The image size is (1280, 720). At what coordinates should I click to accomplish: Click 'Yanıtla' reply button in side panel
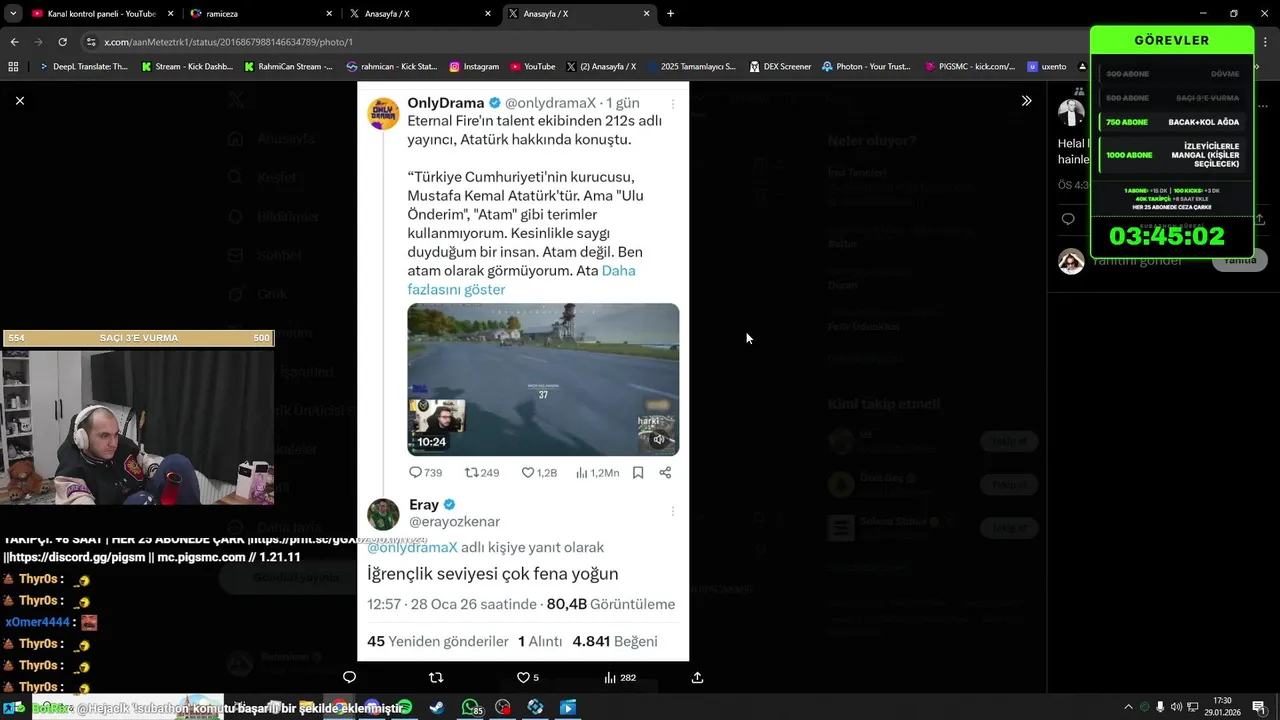1240,260
